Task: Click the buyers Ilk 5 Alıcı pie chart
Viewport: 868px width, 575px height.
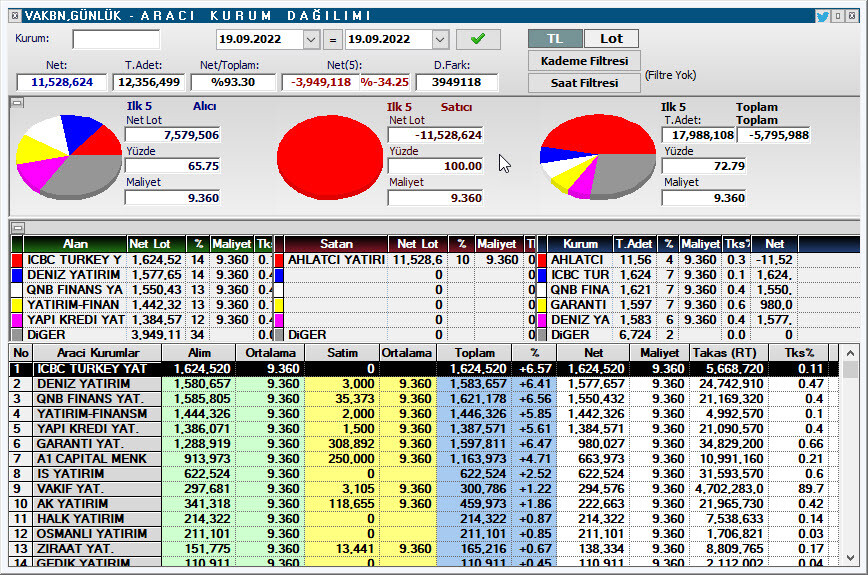Action: point(69,157)
